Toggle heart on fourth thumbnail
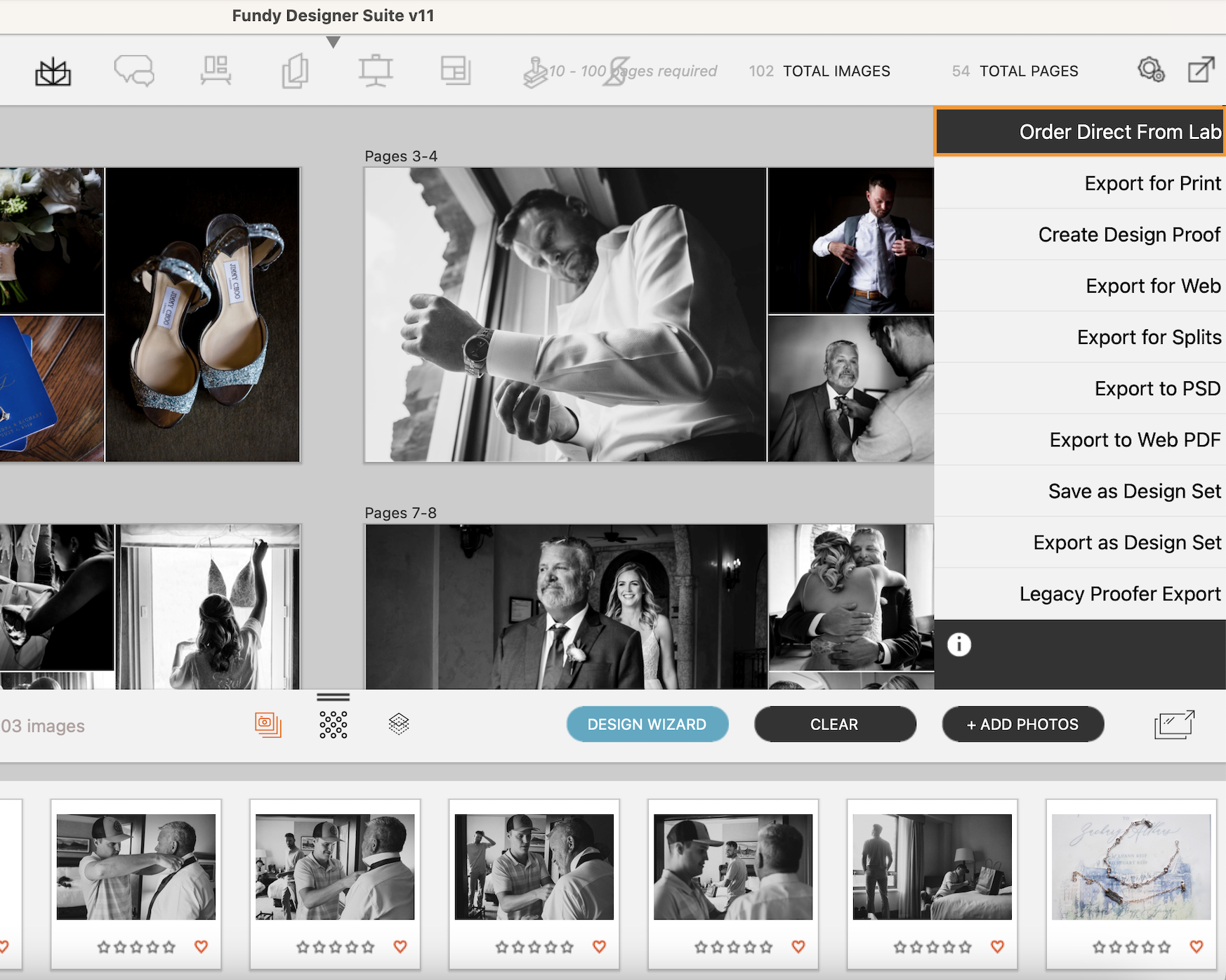The image size is (1226, 980). coord(798,946)
